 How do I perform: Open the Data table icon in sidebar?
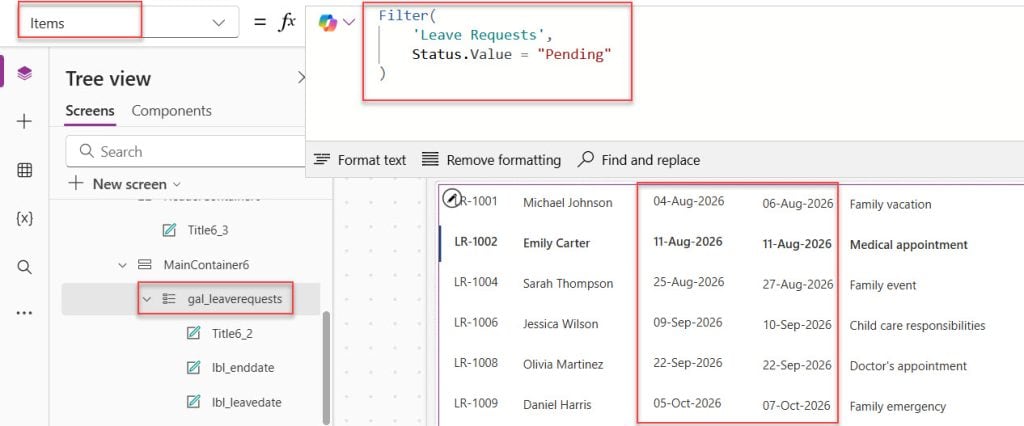point(24,171)
